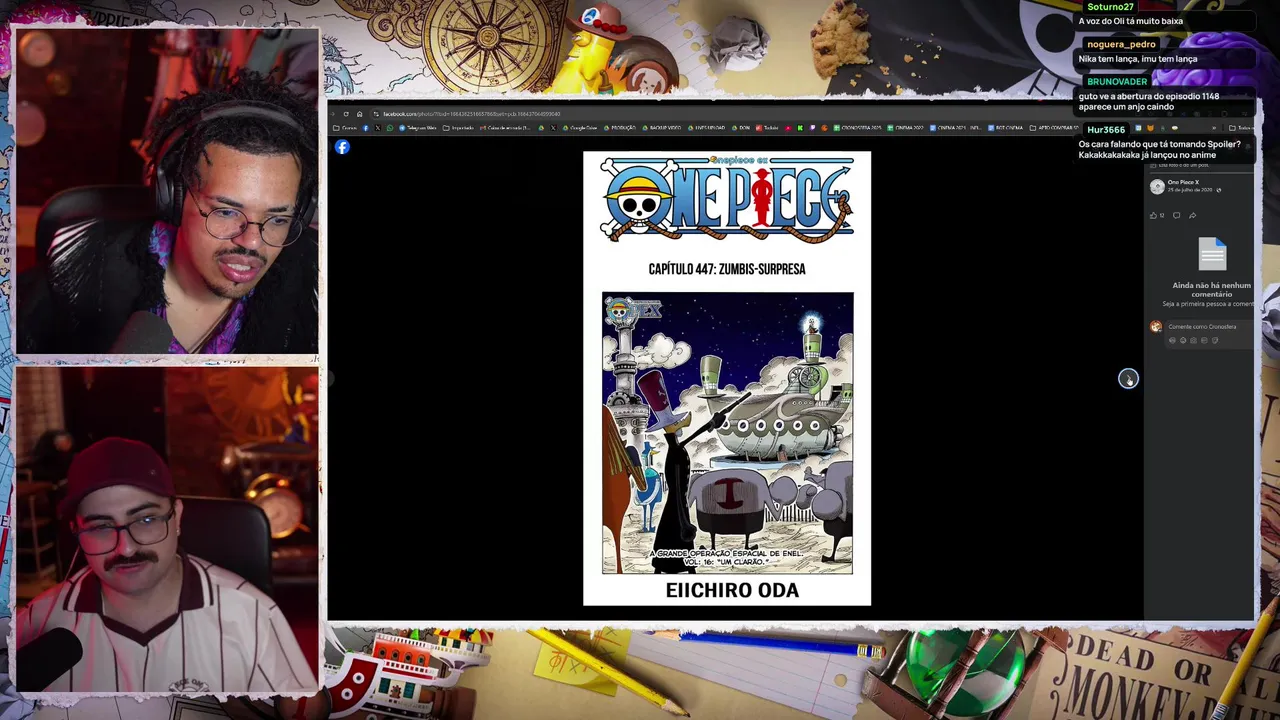
Task: Share the photo with the arrow icon
Action: 1192,215
